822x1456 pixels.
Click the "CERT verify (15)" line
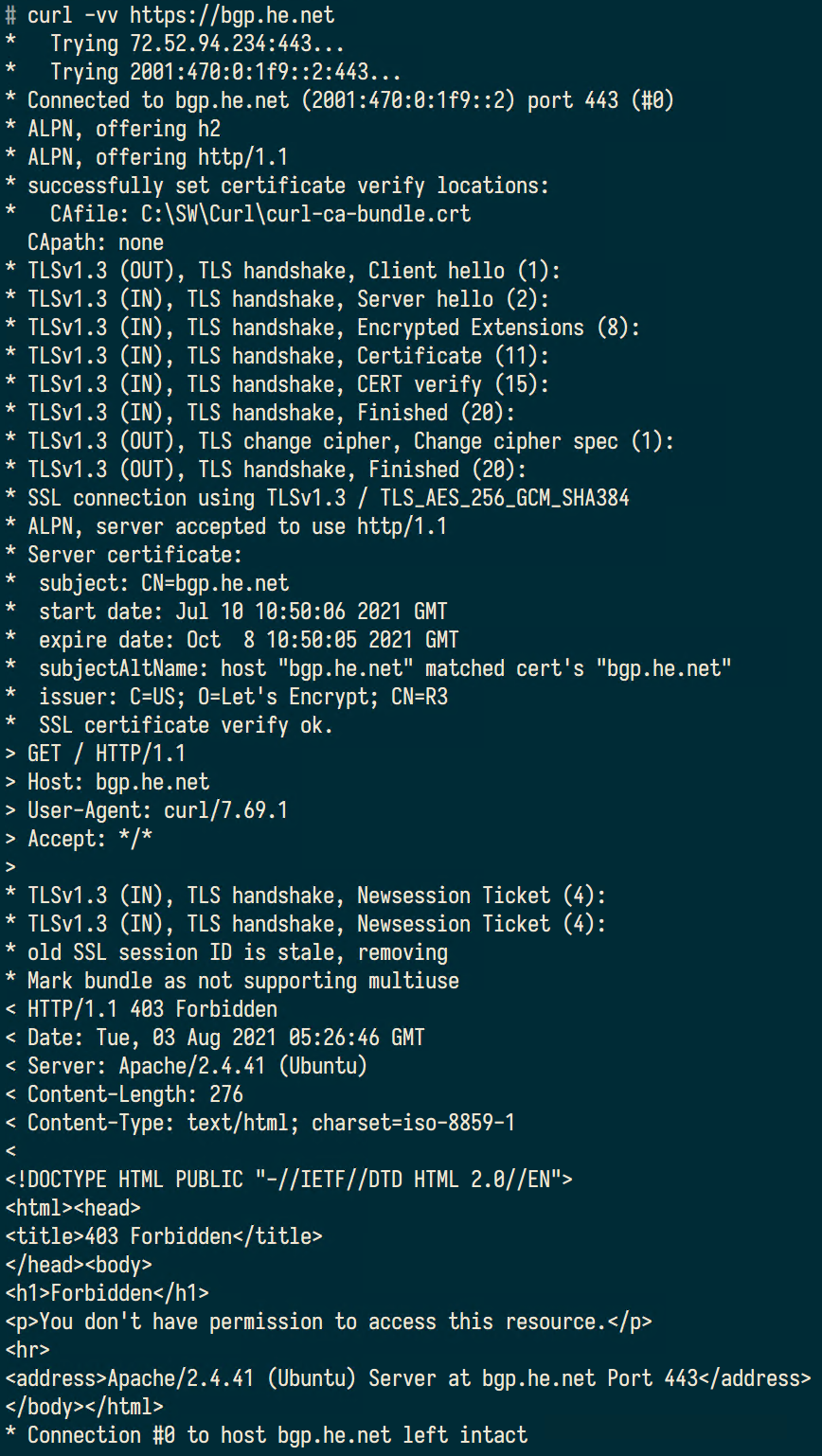(453, 384)
